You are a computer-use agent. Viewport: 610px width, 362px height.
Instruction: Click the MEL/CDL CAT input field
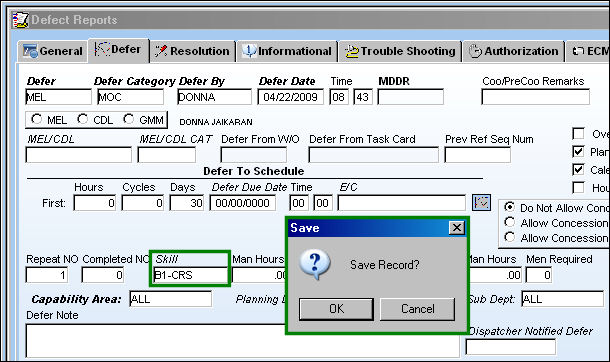pos(167,155)
